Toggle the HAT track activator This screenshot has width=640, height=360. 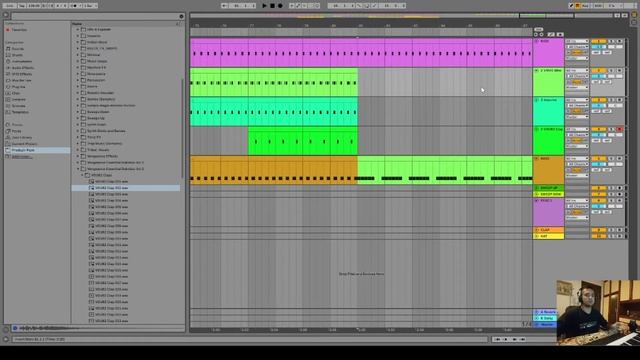click(599, 236)
